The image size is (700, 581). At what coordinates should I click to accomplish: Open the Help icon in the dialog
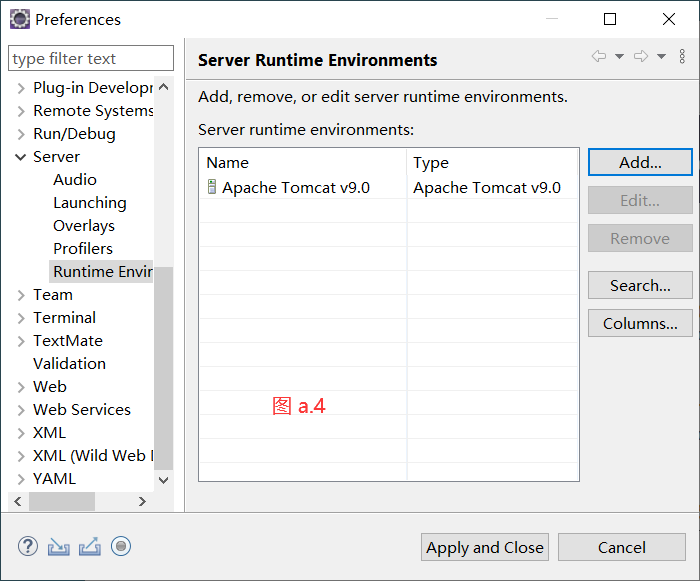(x=28, y=546)
